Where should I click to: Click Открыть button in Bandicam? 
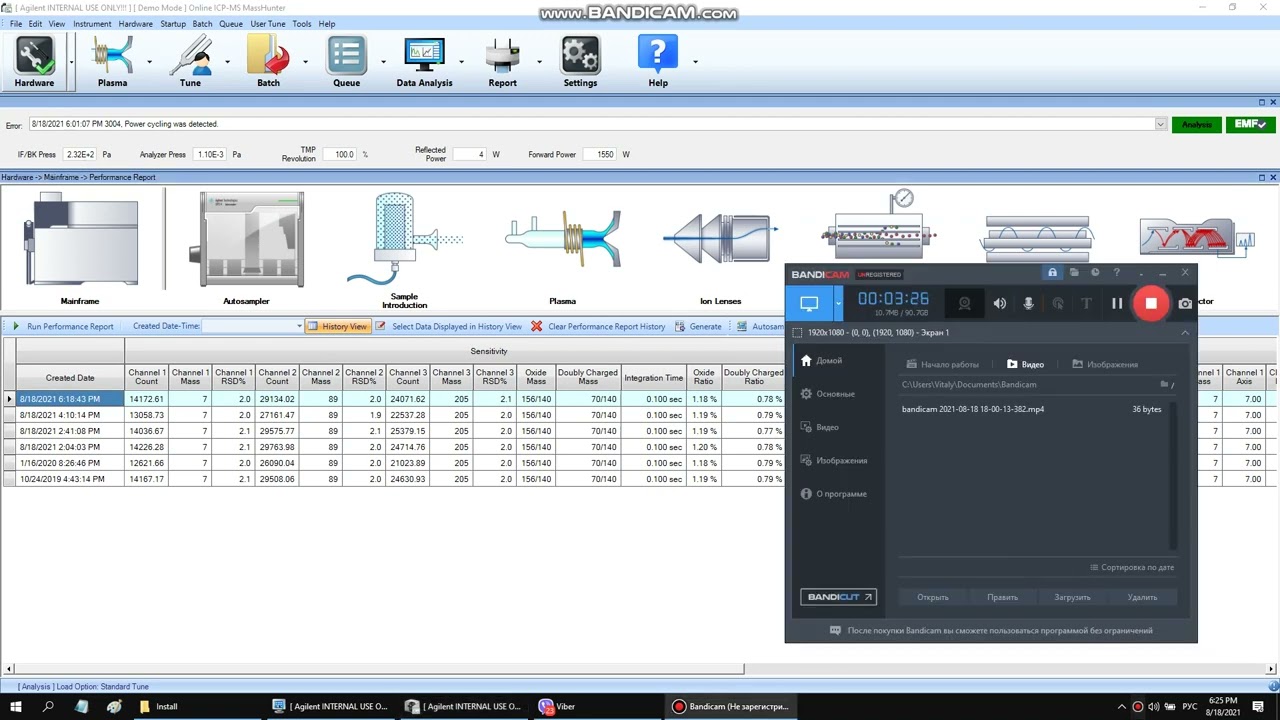tap(933, 597)
